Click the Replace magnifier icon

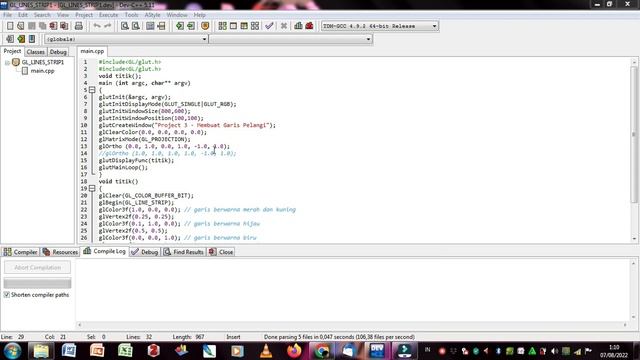tap(136, 26)
